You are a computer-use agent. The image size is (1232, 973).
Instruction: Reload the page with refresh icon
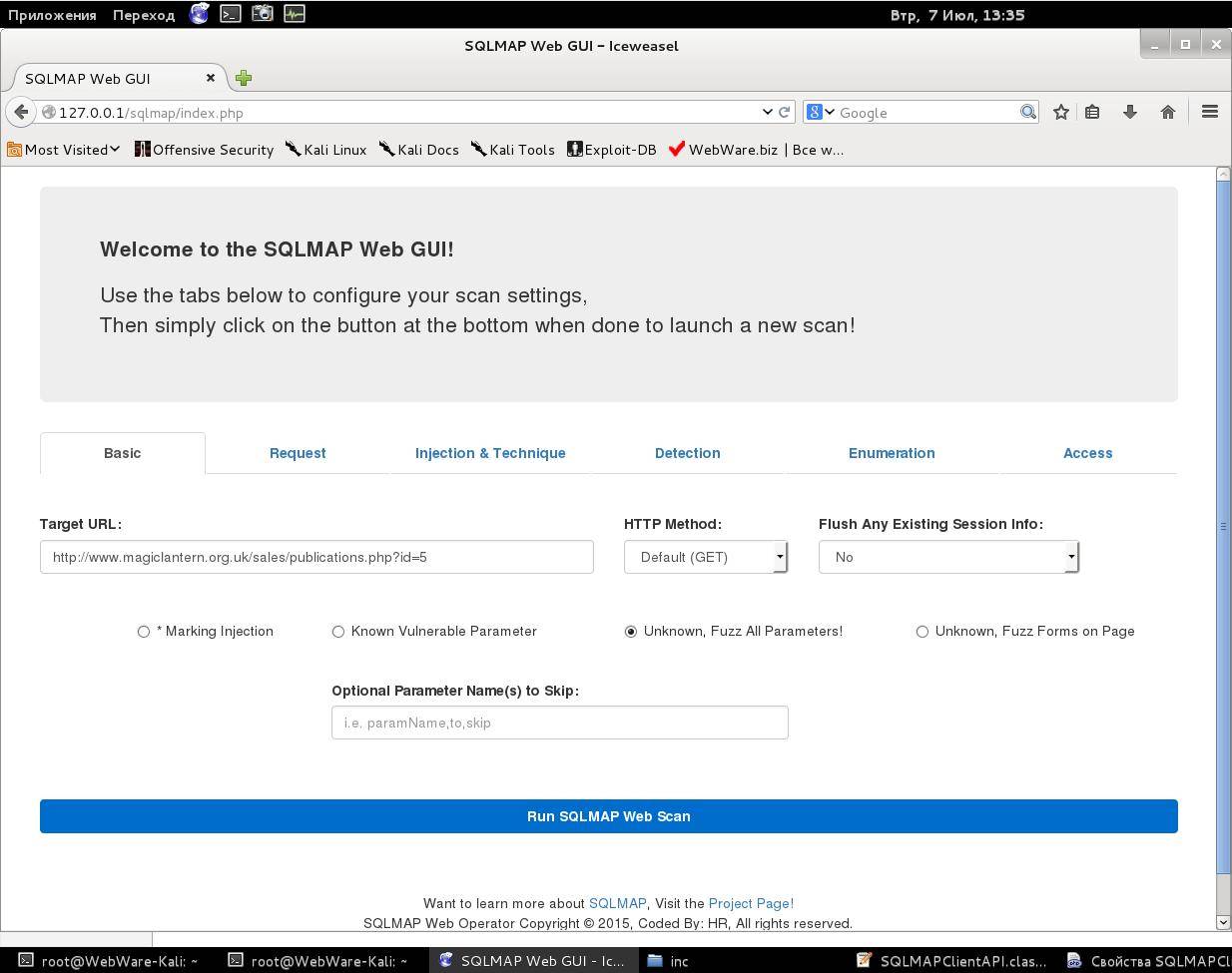[x=785, y=112]
